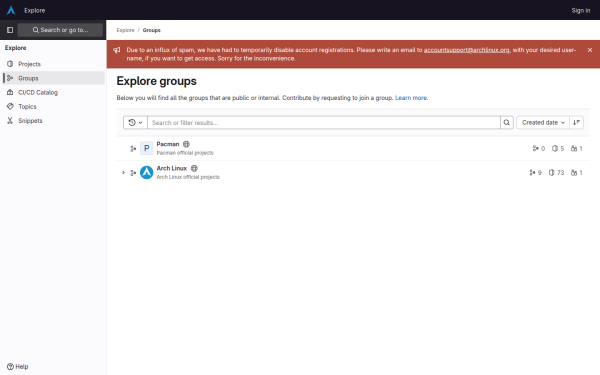Open Snippets in the sidebar
This screenshot has height=375, width=600.
click(54, 121)
